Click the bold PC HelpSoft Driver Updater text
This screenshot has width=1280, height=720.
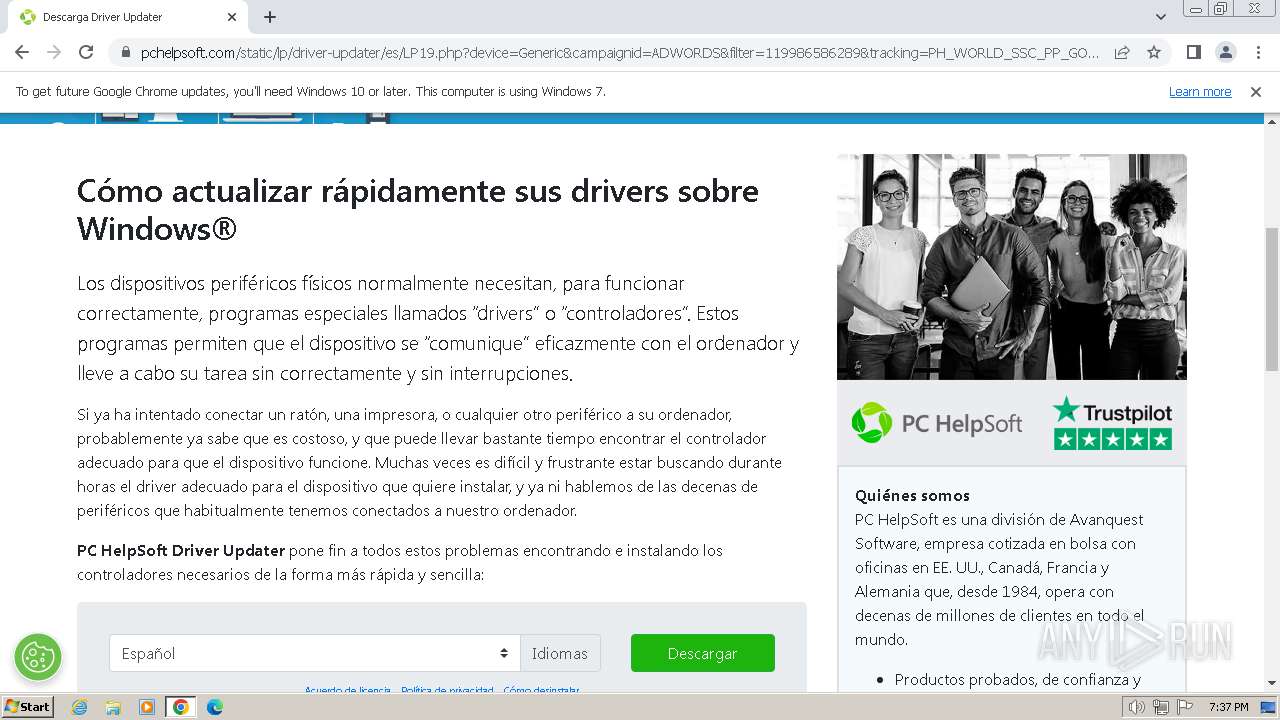click(x=181, y=550)
